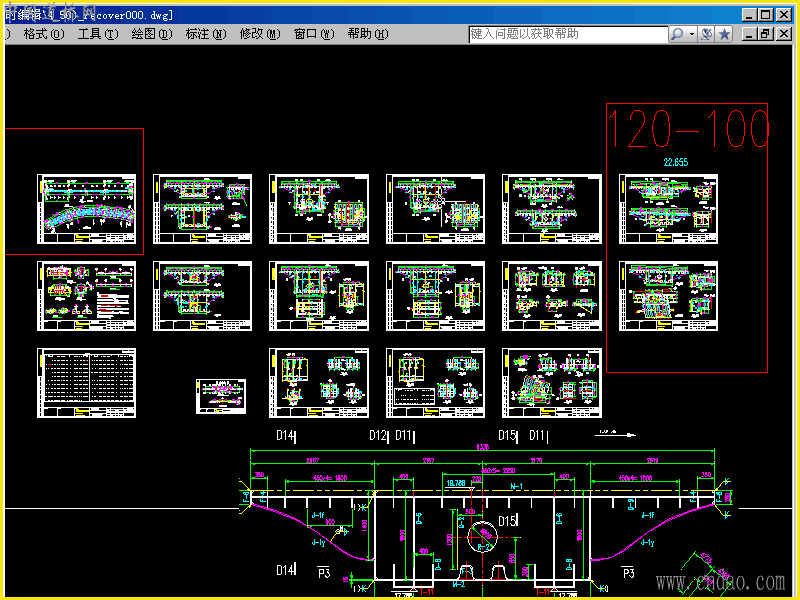Click the yellow "N-1" label
The image size is (800, 600).
[517, 487]
